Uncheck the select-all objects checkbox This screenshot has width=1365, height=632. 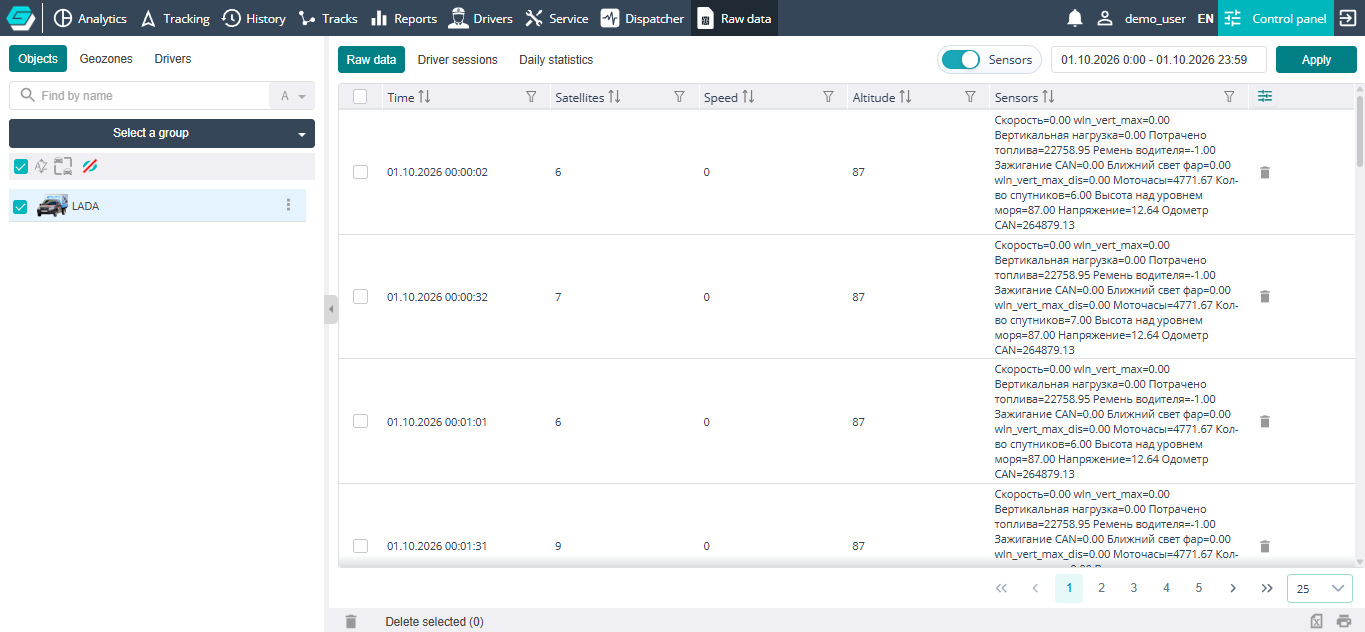tap(21, 166)
